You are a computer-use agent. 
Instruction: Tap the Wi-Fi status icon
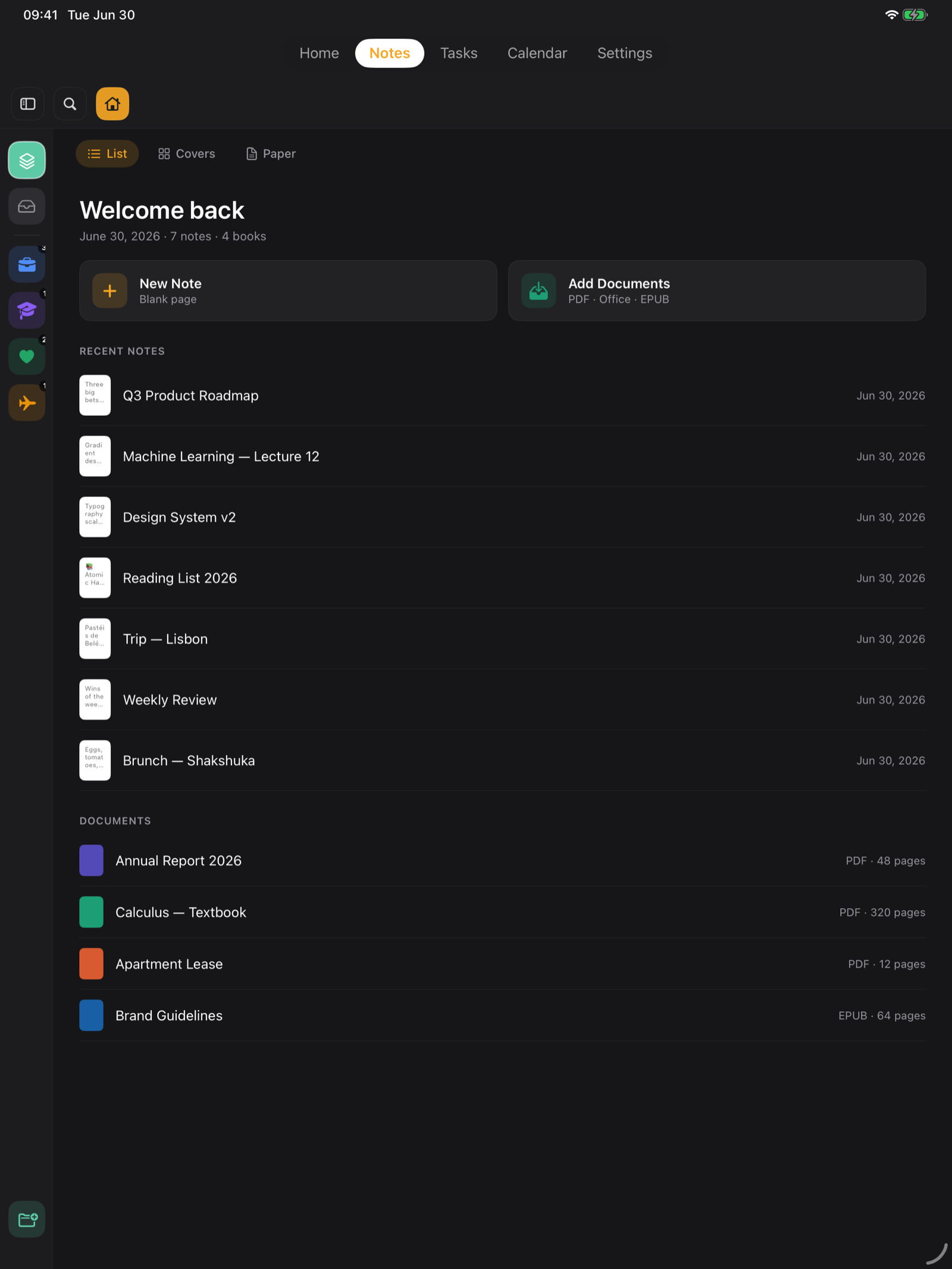(891, 15)
